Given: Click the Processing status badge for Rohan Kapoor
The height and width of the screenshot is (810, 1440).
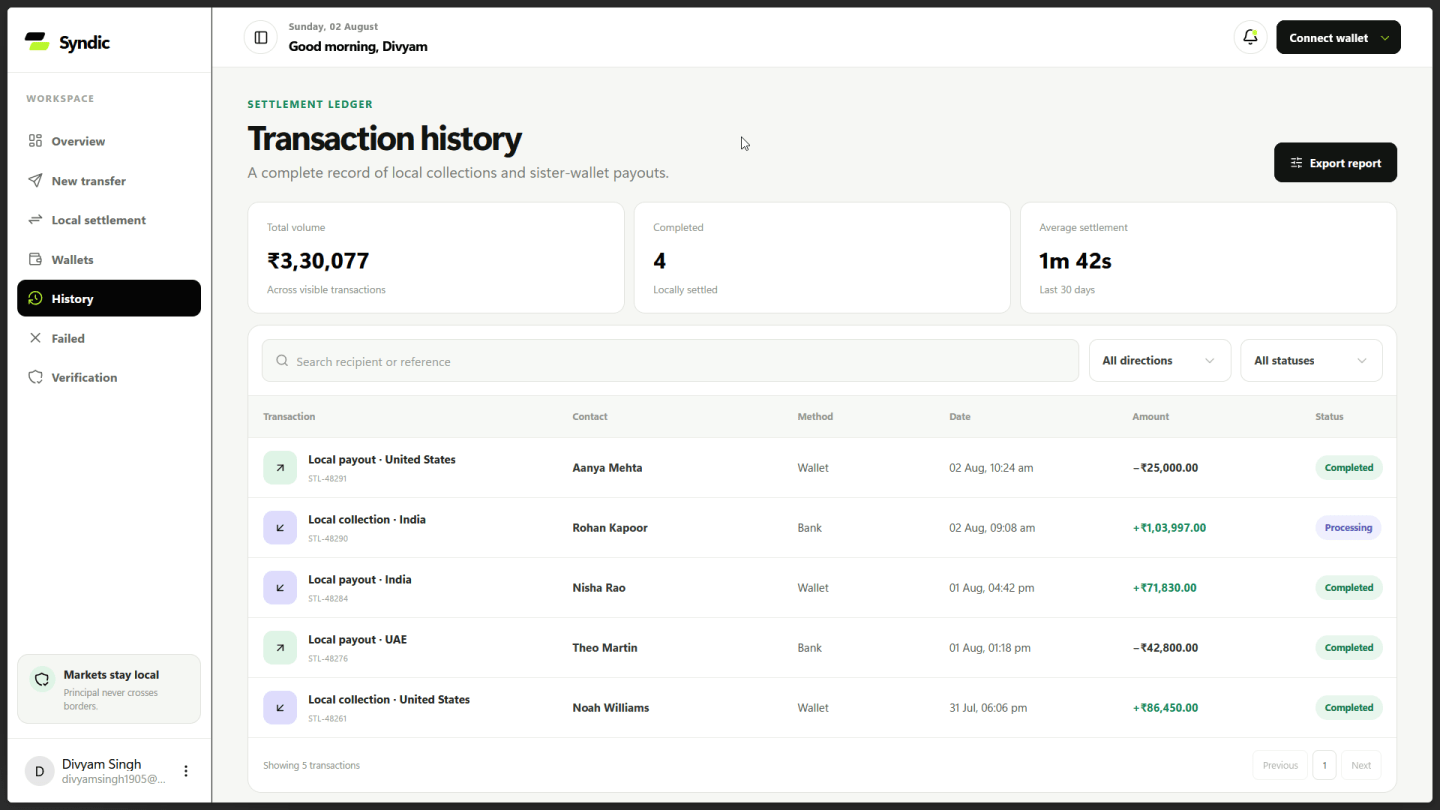Looking at the screenshot, I should click(x=1348, y=528).
